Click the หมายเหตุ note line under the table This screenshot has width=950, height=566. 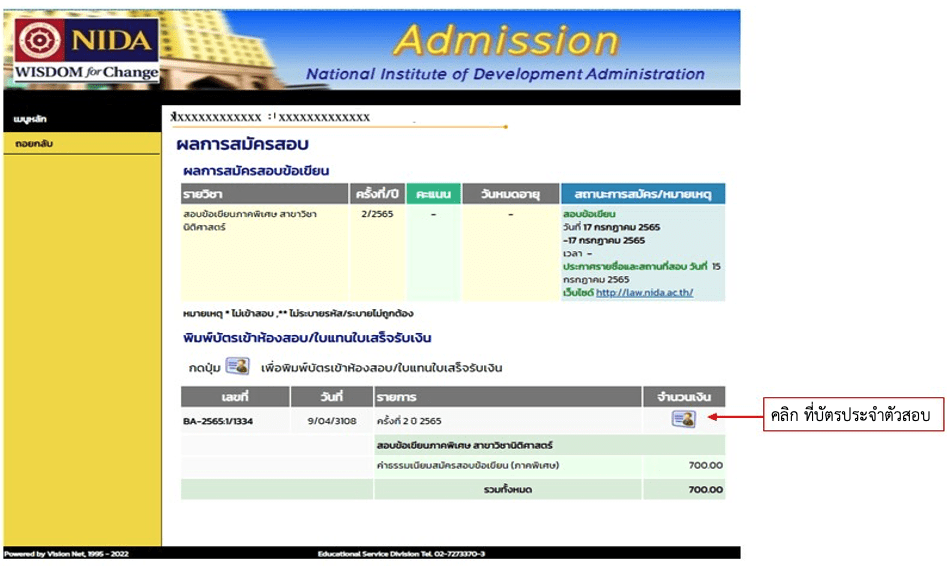coord(298,314)
